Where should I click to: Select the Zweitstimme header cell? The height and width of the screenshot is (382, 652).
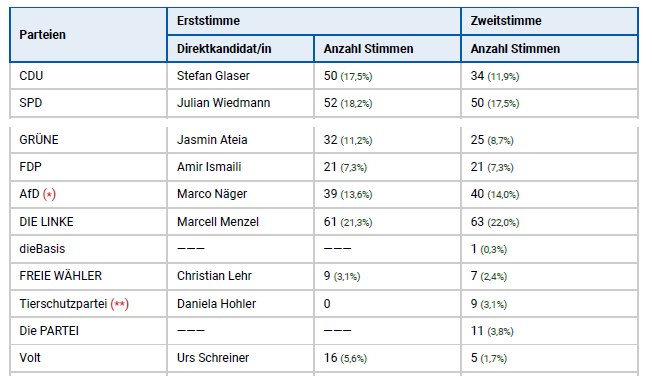click(549, 21)
